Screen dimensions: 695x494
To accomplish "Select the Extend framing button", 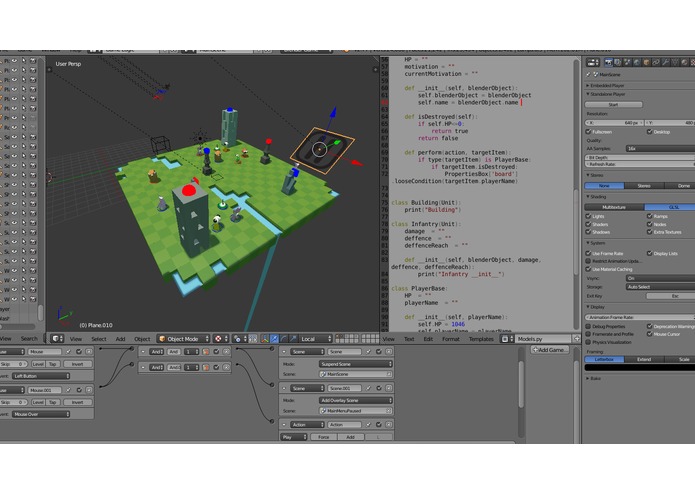I will (x=644, y=359).
